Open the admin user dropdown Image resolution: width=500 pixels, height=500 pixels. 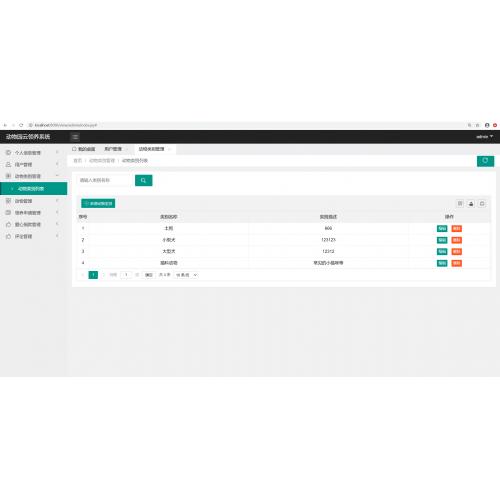coord(484,137)
